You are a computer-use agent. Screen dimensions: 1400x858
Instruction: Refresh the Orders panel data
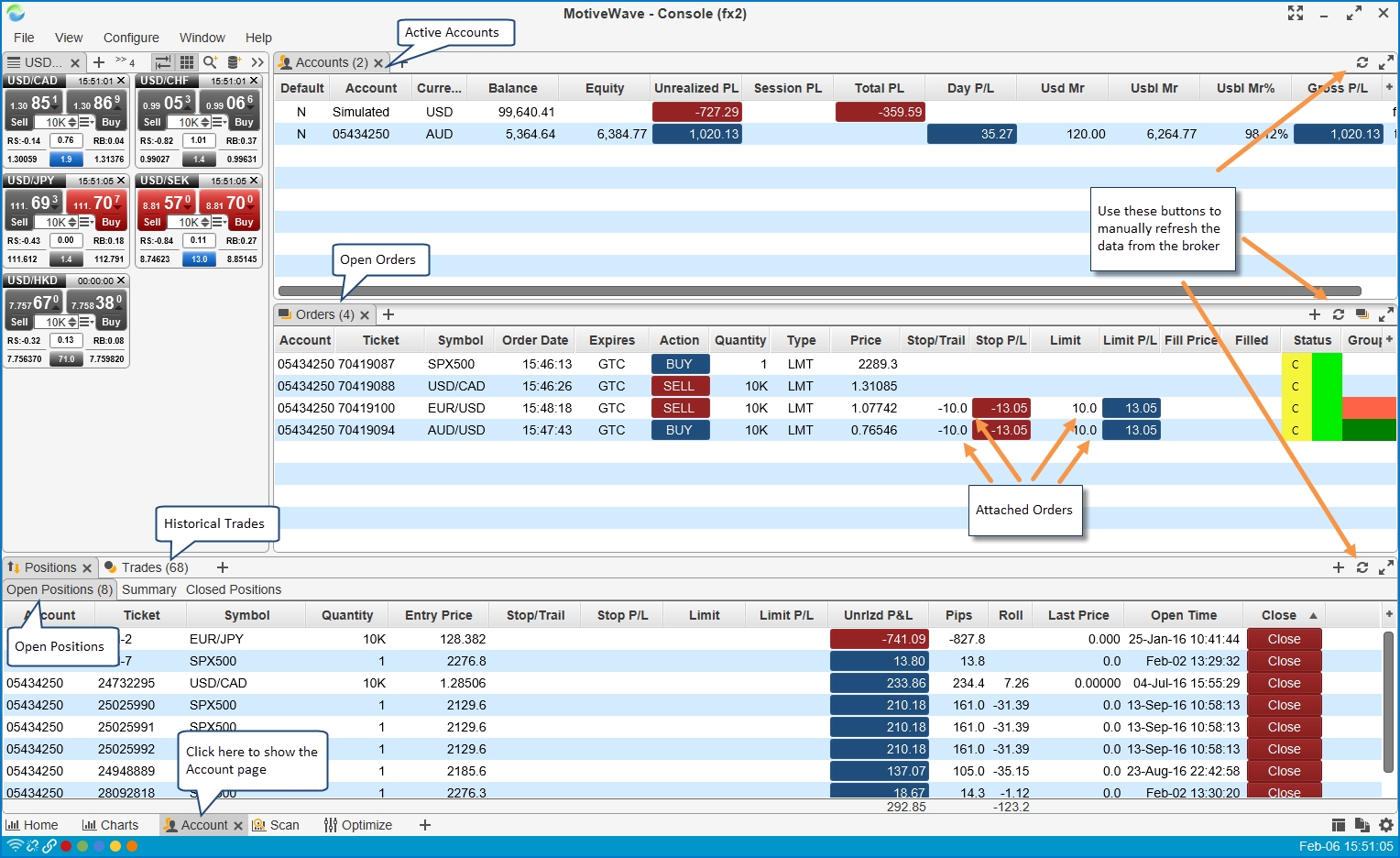click(x=1339, y=314)
